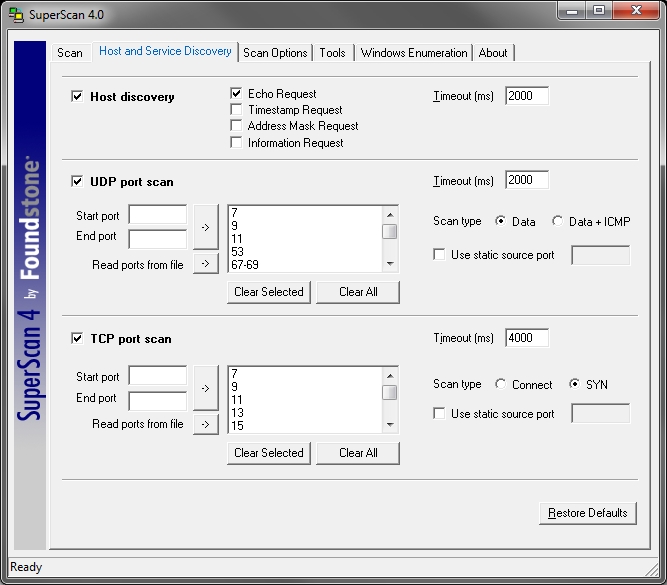Click TCP static source port input box
This screenshot has height=585, width=667.
(601, 414)
